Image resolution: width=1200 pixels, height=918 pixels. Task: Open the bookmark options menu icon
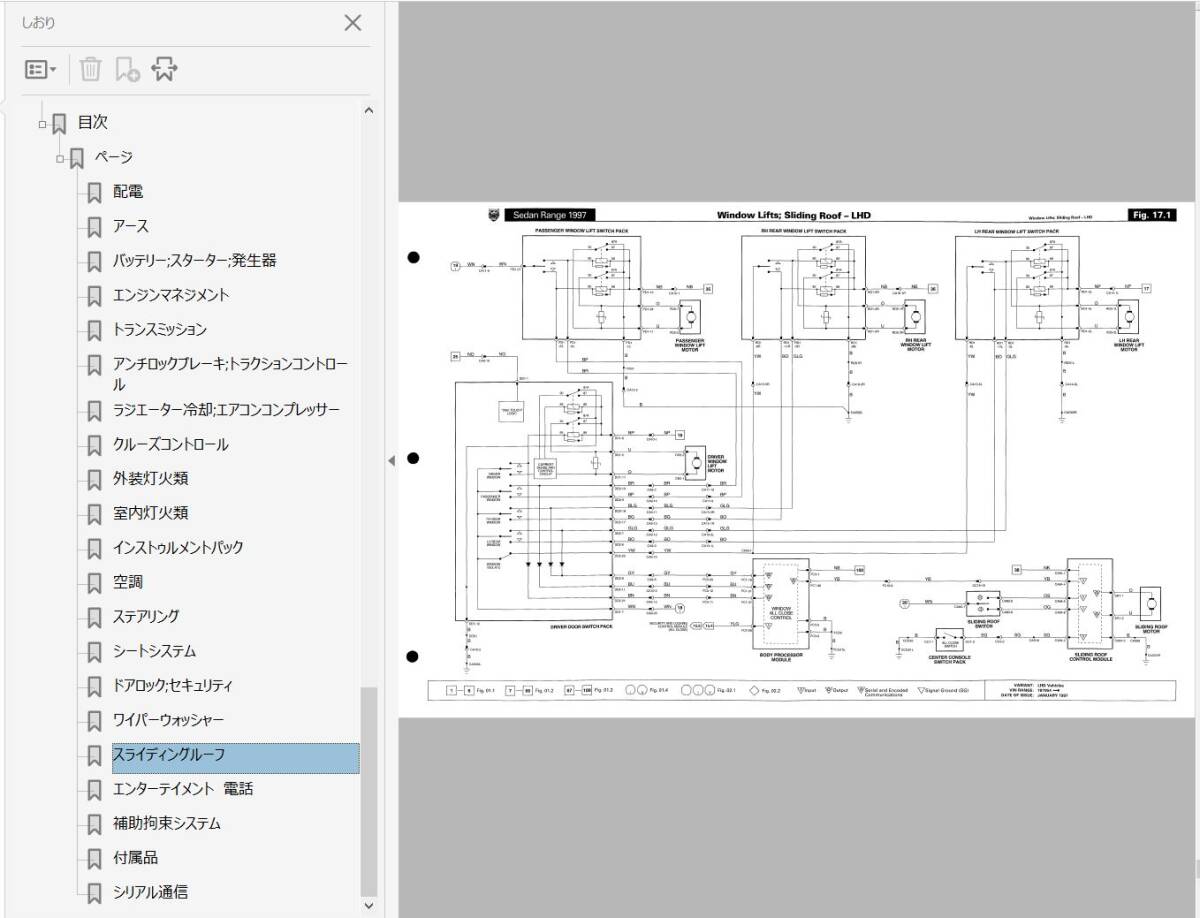[x=41, y=69]
